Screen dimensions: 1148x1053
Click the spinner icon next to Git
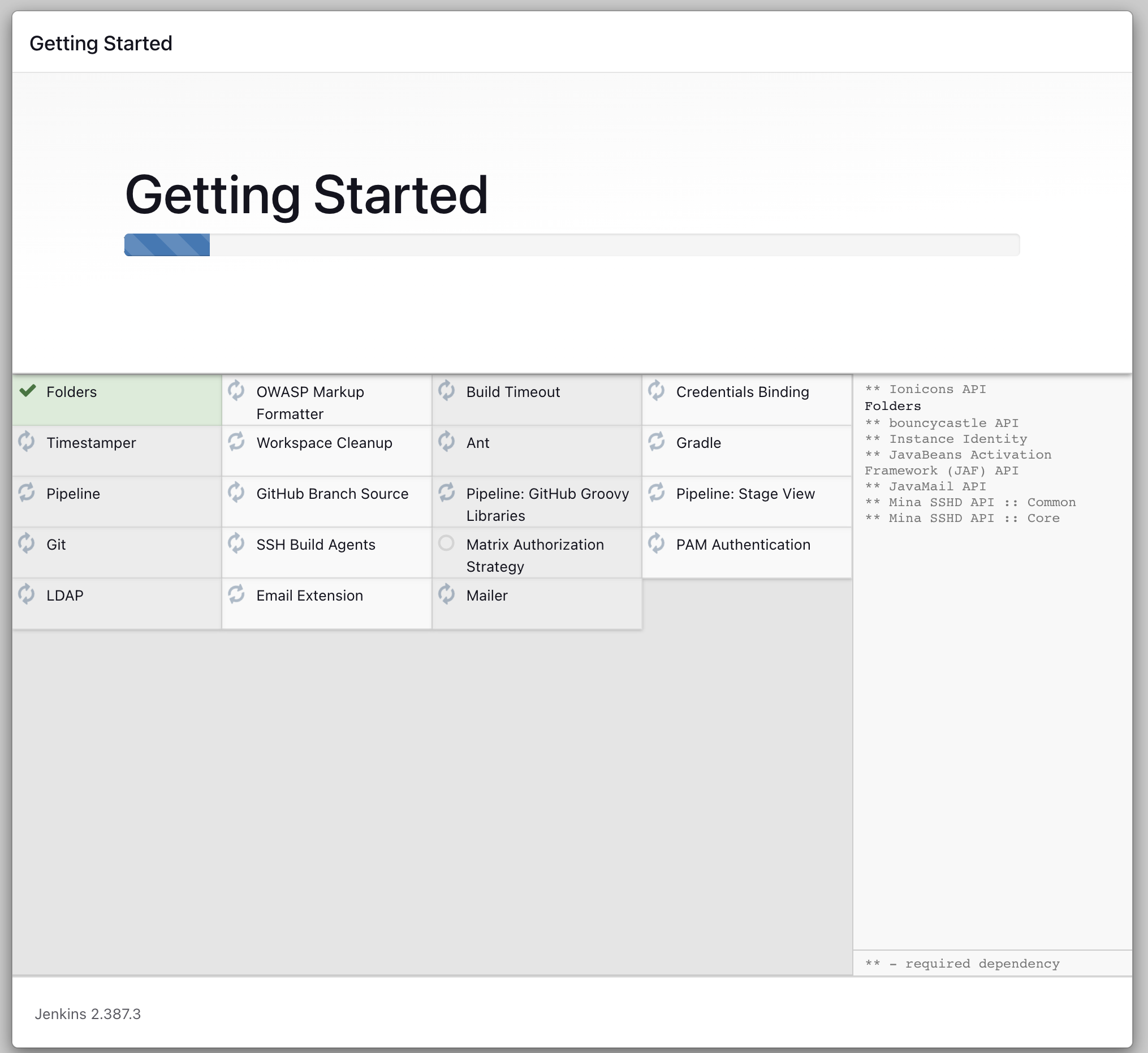tap(26, 543)
